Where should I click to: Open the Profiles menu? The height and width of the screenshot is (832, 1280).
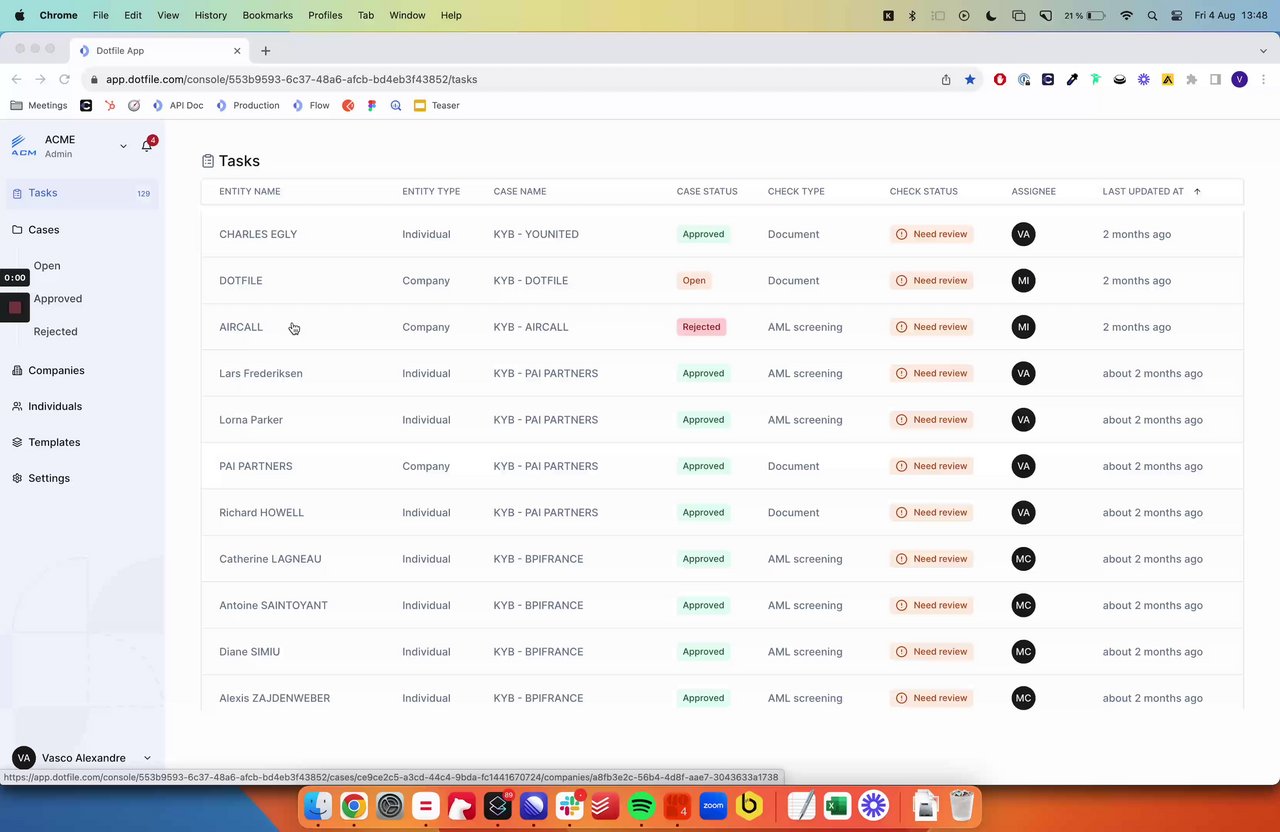coord(325,15)
